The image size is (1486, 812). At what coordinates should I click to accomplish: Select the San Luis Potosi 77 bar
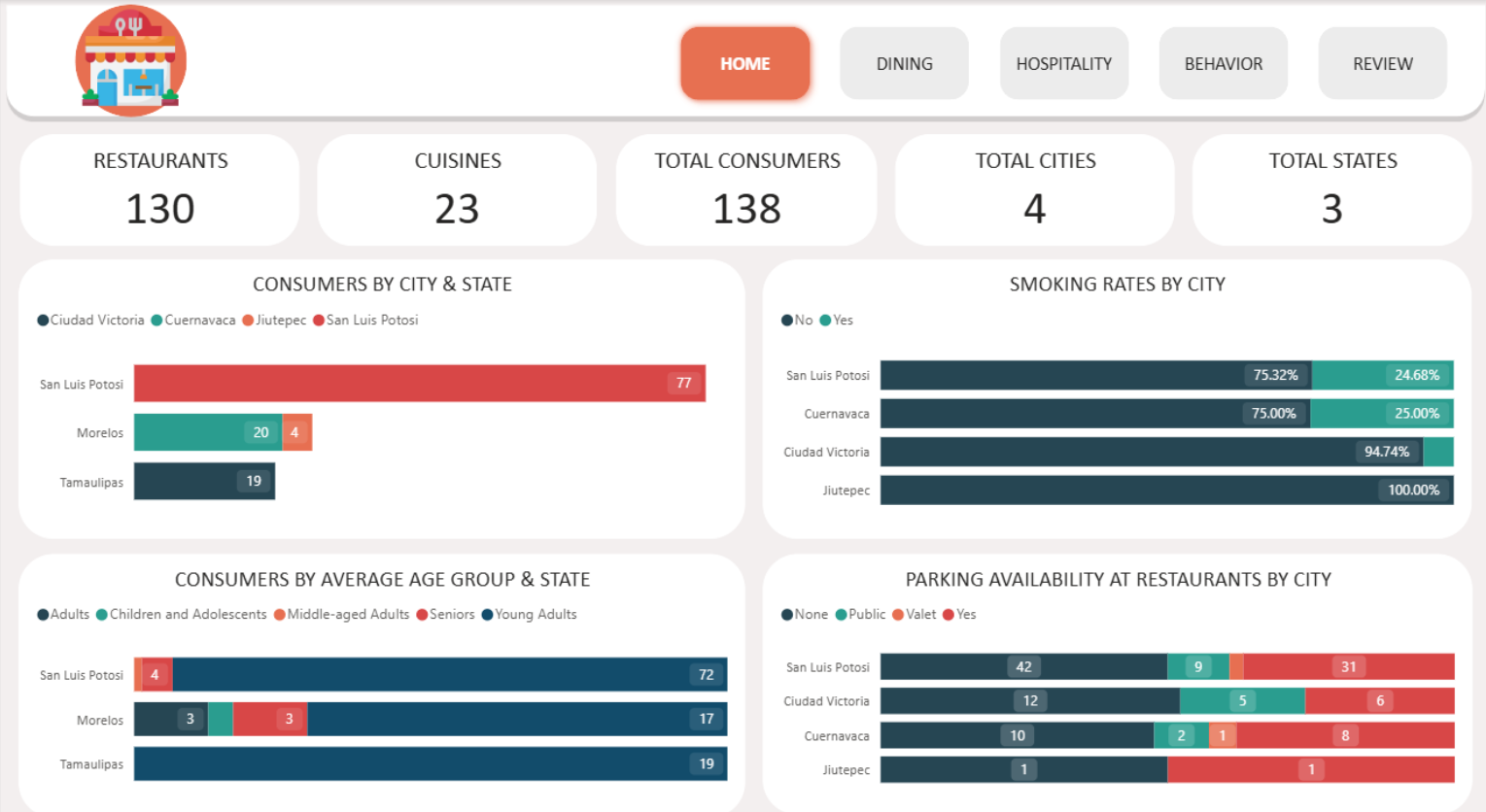[x=419, y=384]
